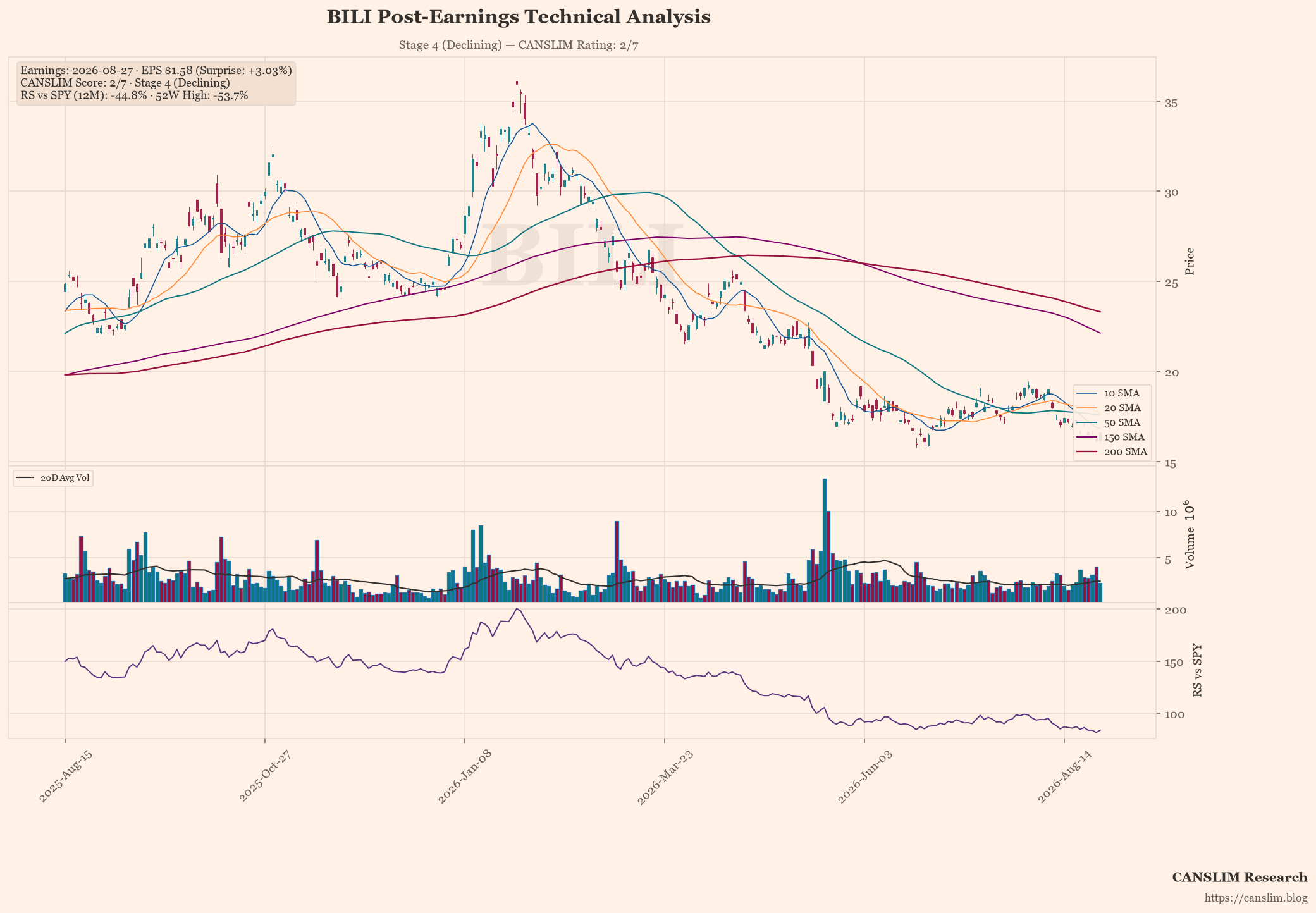Click the 'Price' axis label
Screen dimensions: 1316x913
click(x=1190, y=261)
